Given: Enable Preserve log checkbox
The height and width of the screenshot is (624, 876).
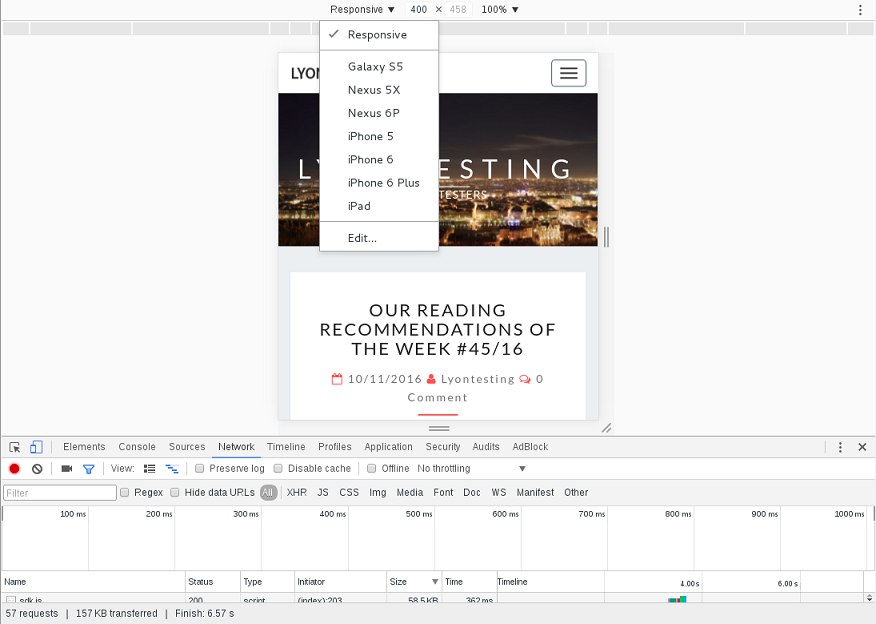Looking at the screenshot, I should (x=199, y=468).
